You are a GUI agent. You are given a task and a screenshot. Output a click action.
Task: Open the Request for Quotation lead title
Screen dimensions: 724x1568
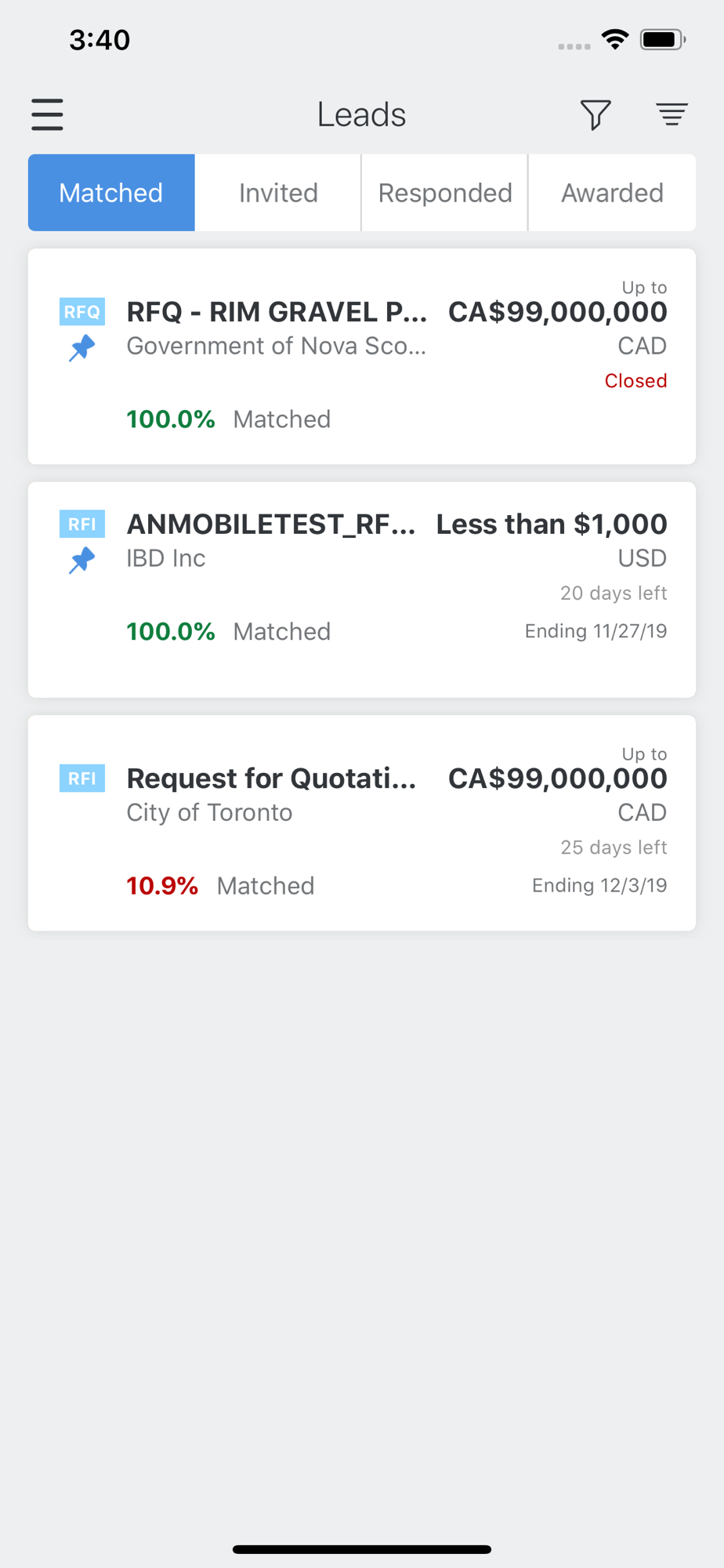tap(271, 779)
